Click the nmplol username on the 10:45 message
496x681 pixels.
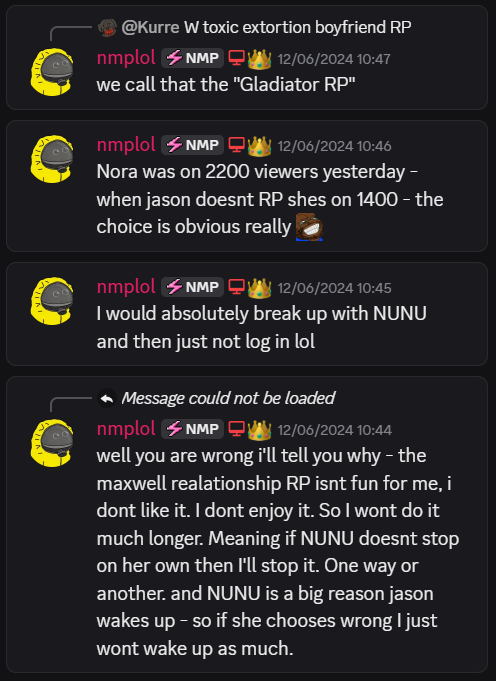click(x=126, y=287)
